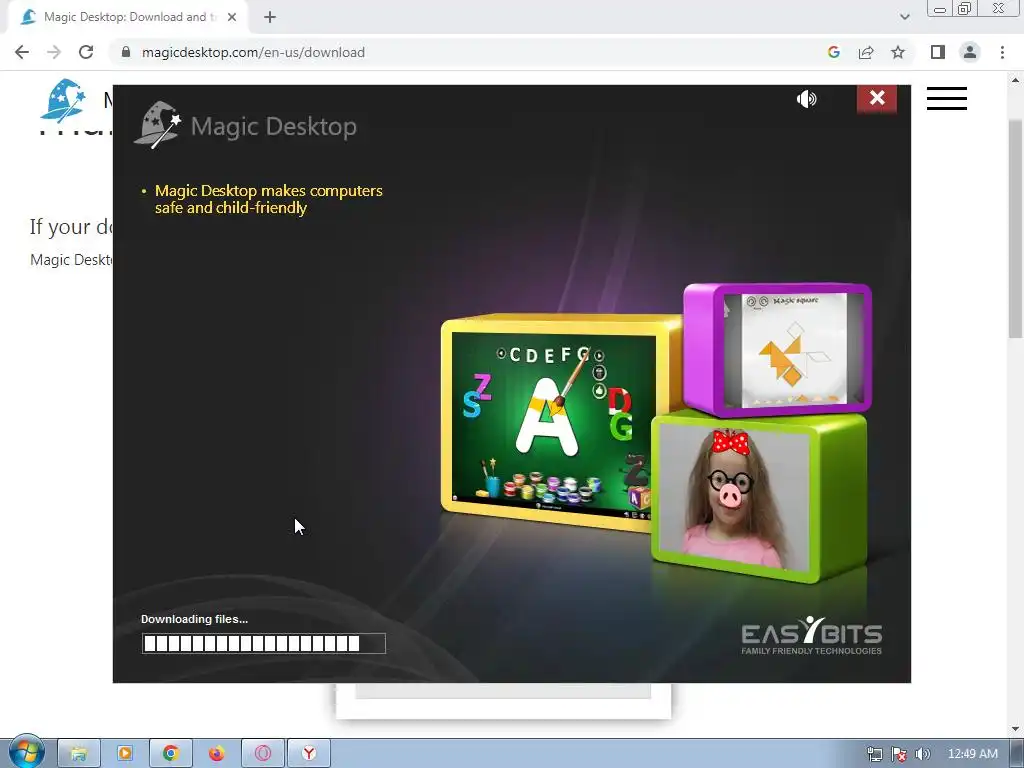Image resolution: width=1024 pixels, height=768 pixels.
Task: Open the Chrome three-dot menu
Action: (x=1002, y=52)
